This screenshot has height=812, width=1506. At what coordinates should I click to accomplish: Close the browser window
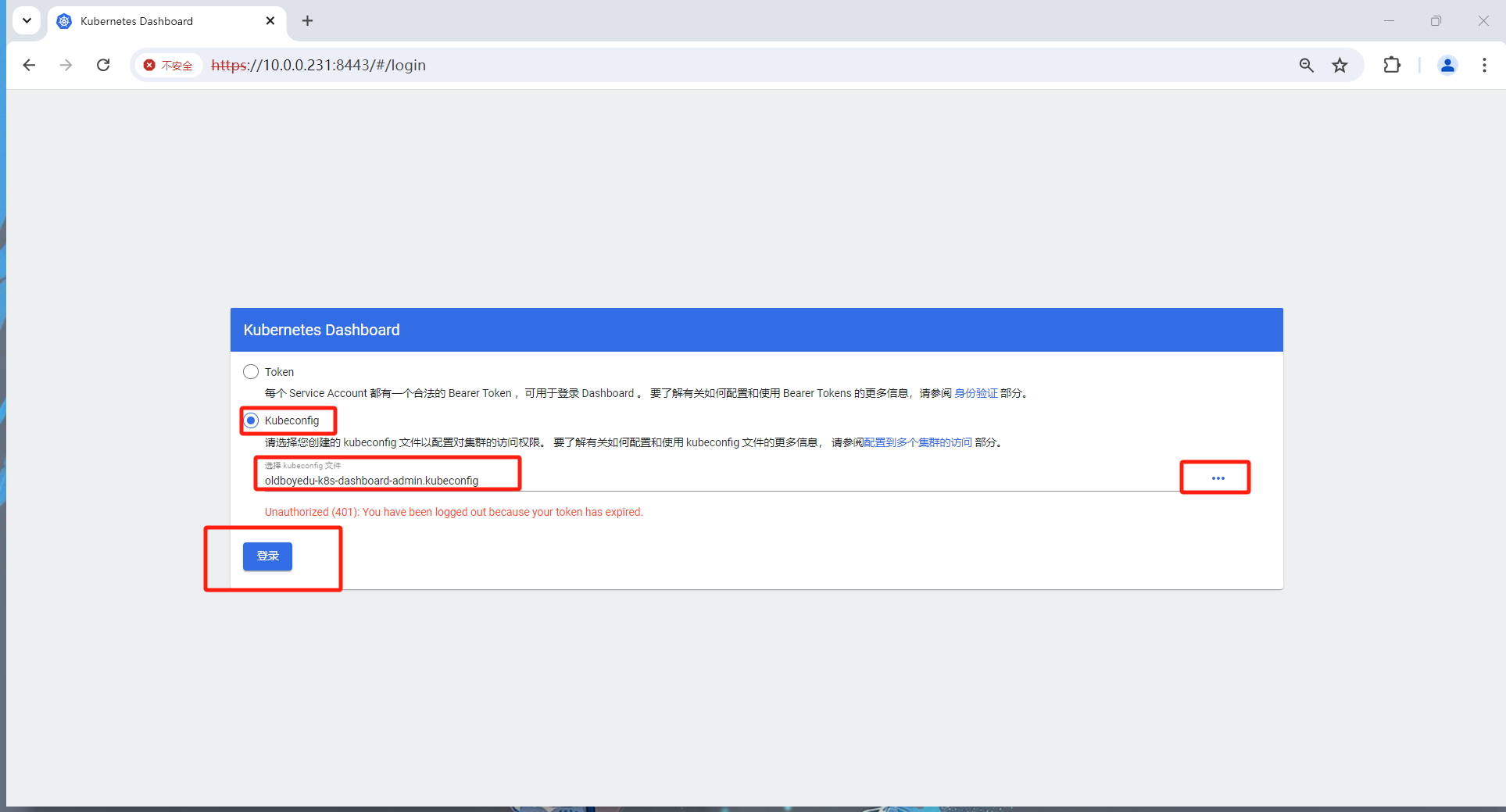[1483, 21]
